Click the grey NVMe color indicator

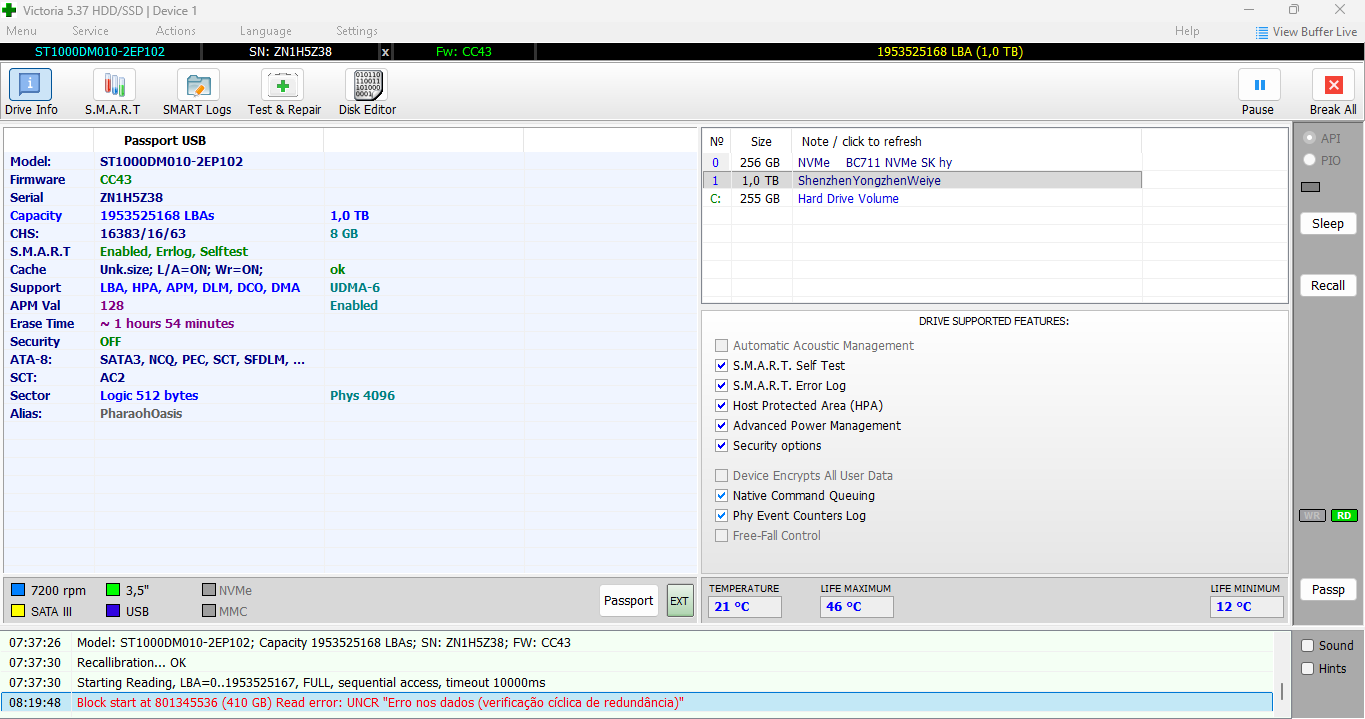click(209, 590)
